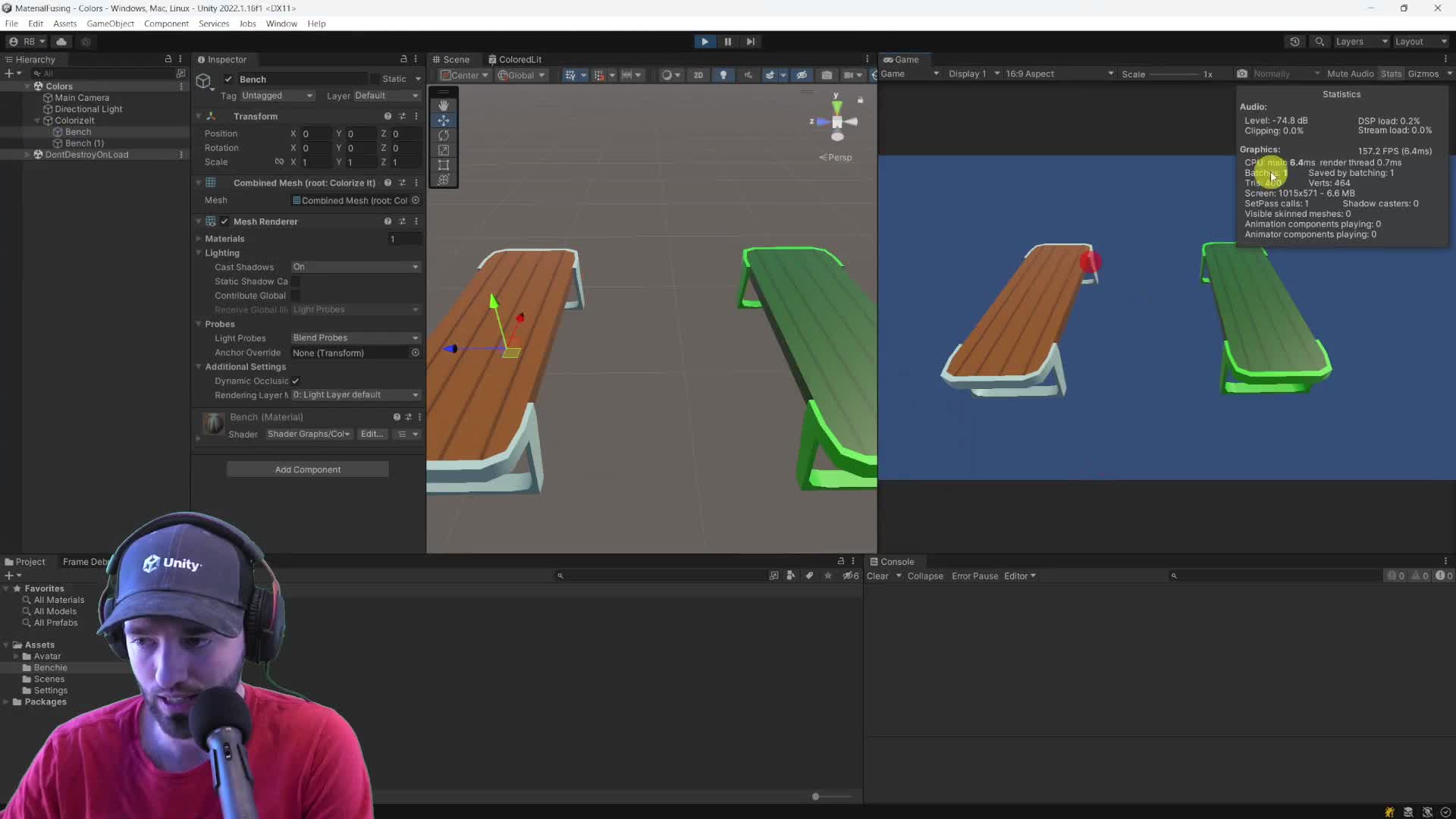Enable the Static Shadow Caster checkbox
The height and width of the screenshot is (819, 1456).
pos(296,281)
